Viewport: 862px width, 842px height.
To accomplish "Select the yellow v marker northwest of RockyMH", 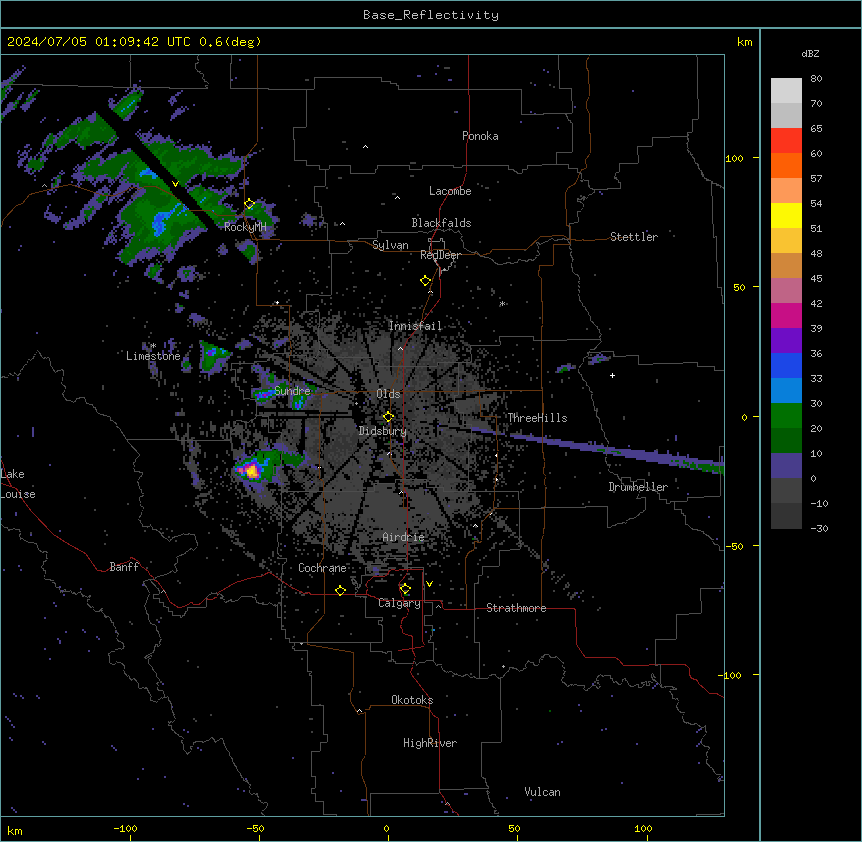I will tap(175, 184).
